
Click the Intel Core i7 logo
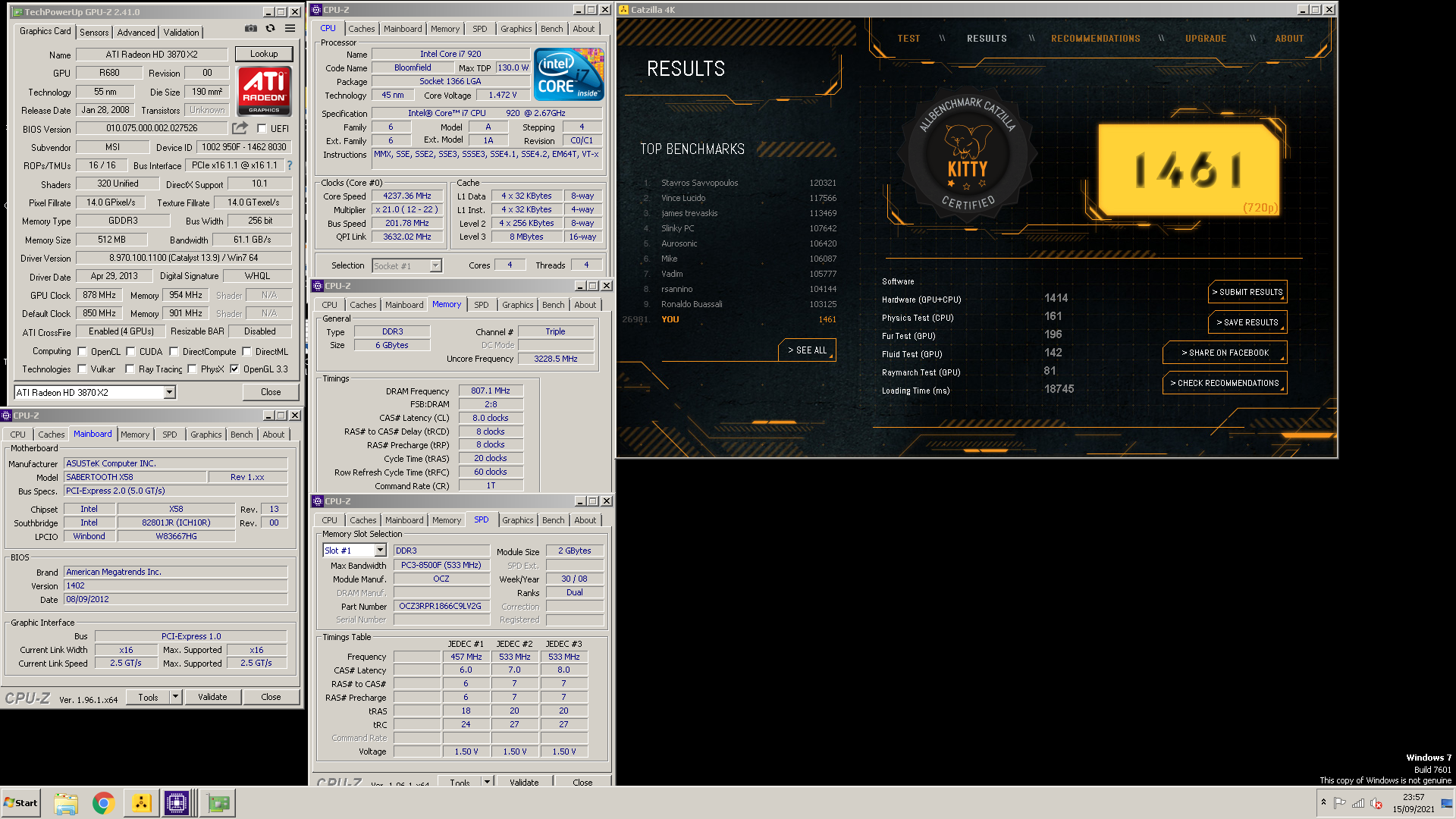569,74
